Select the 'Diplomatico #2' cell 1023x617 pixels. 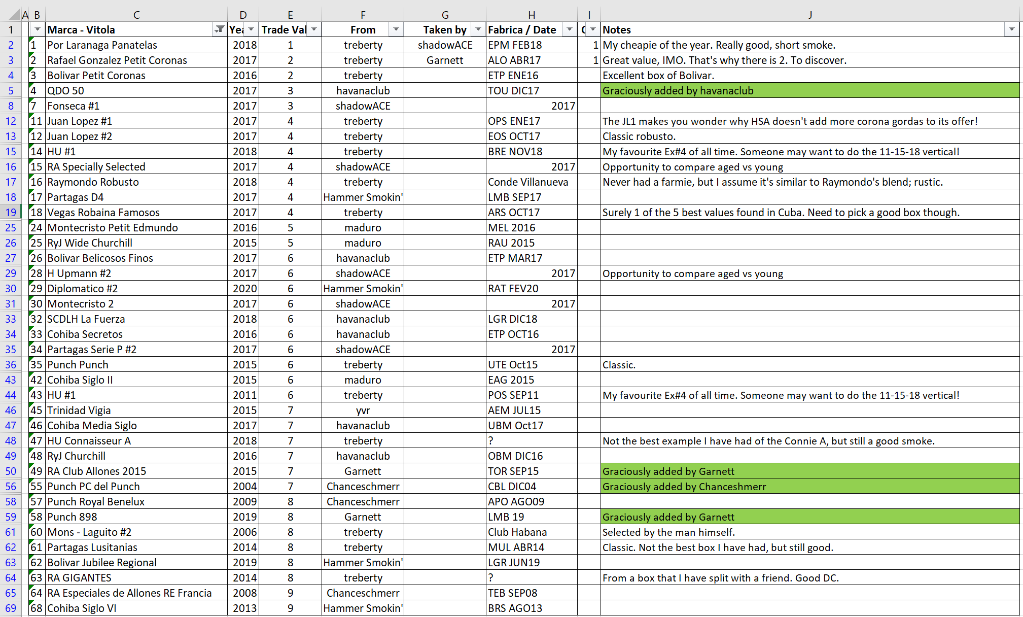[136, 288]
